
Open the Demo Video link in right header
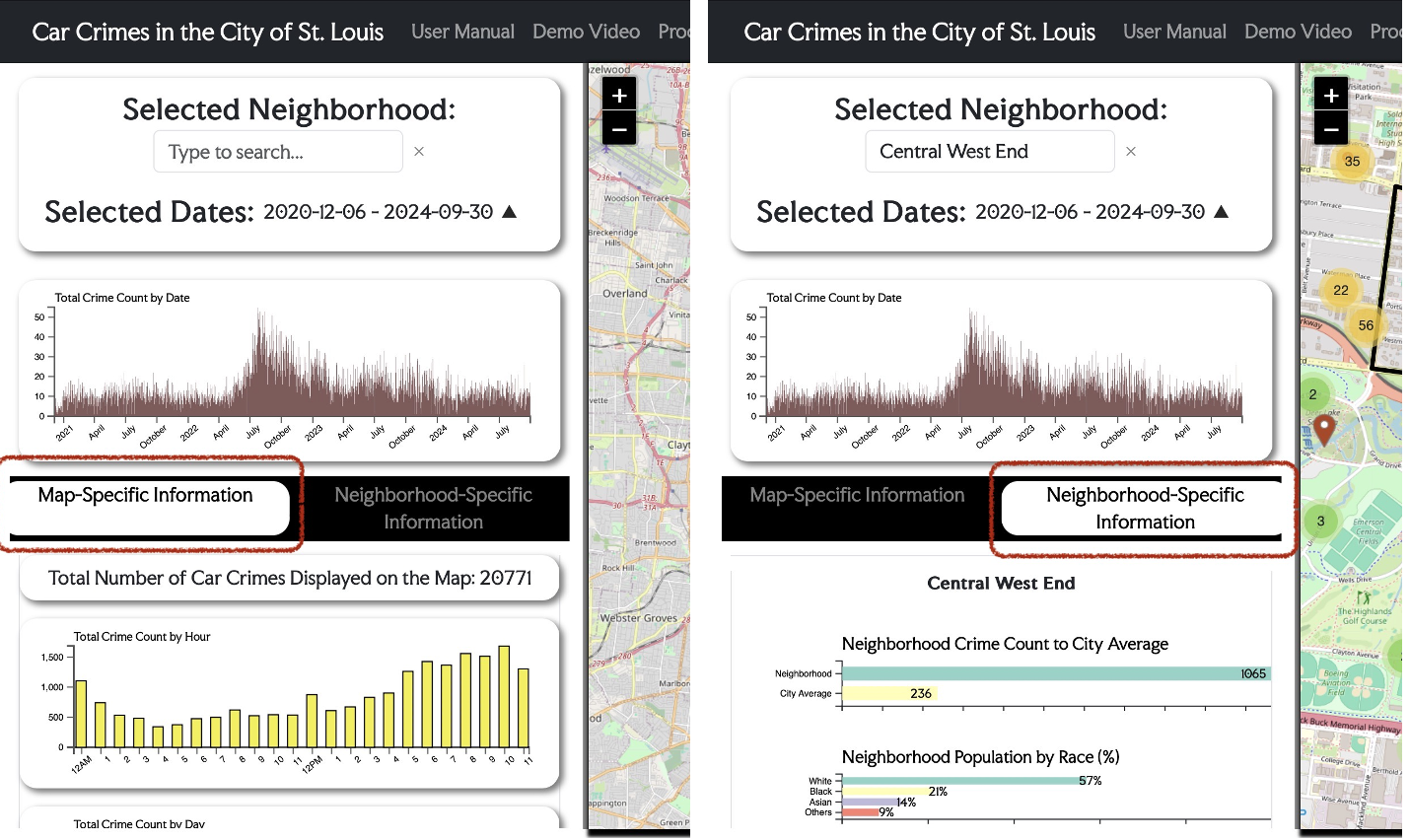coord(1298,32)
